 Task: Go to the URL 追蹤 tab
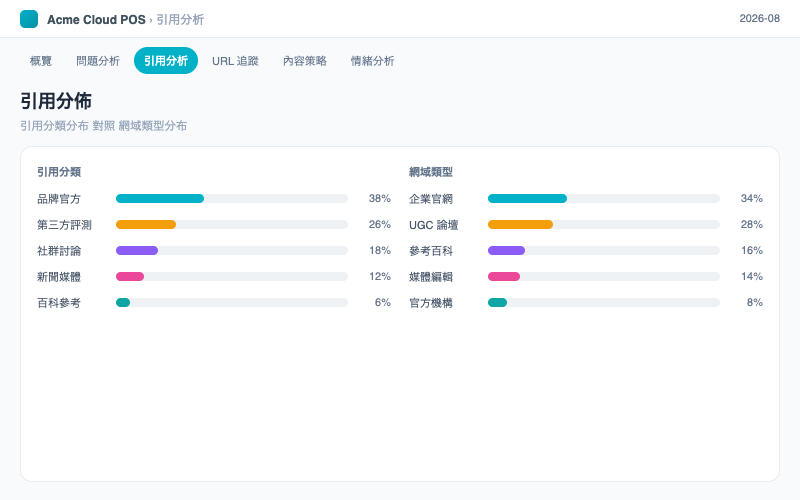pyautogui.click(x=235, y=61)
